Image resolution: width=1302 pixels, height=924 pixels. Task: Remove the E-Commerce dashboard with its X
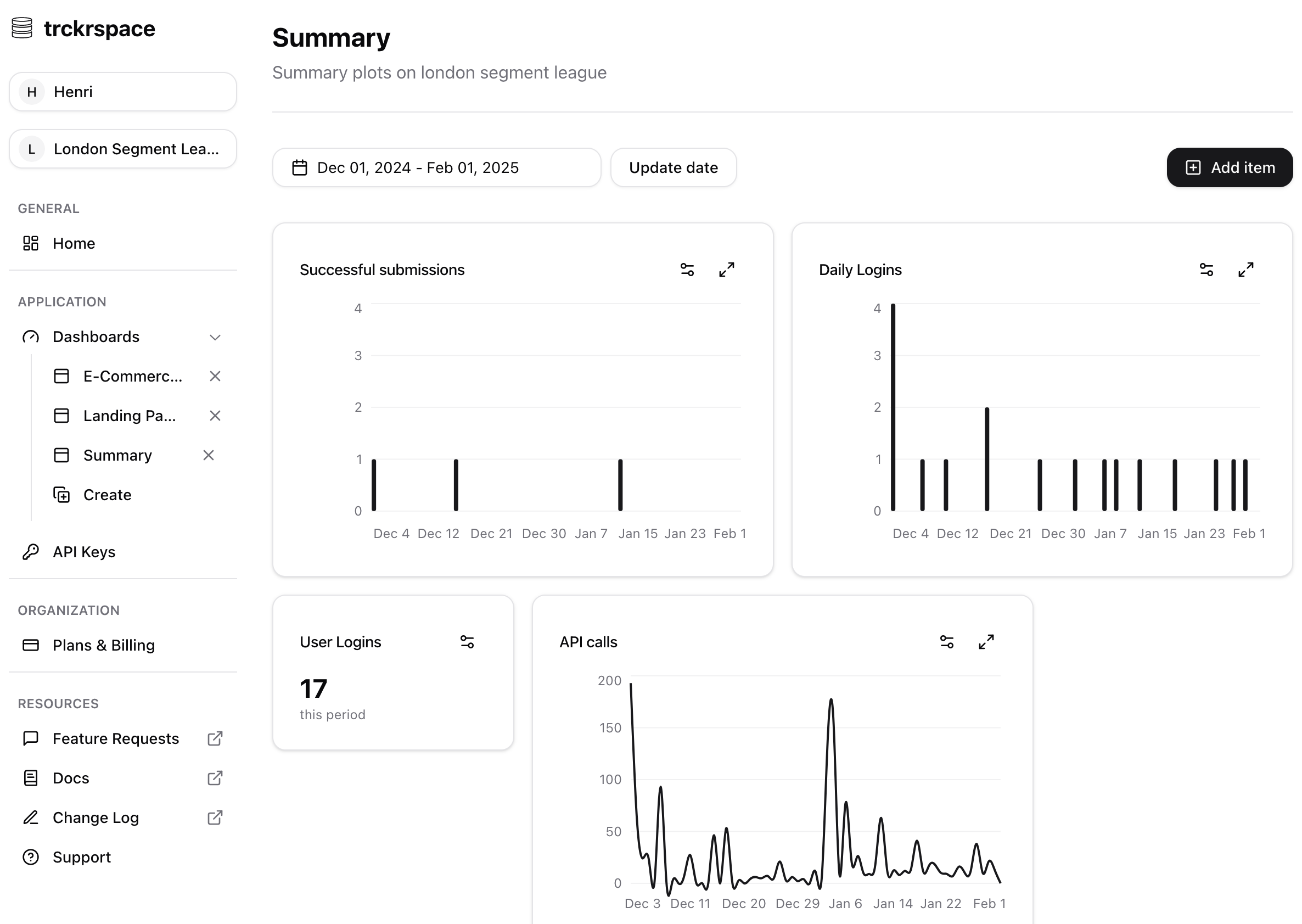(x=215, y=376)
